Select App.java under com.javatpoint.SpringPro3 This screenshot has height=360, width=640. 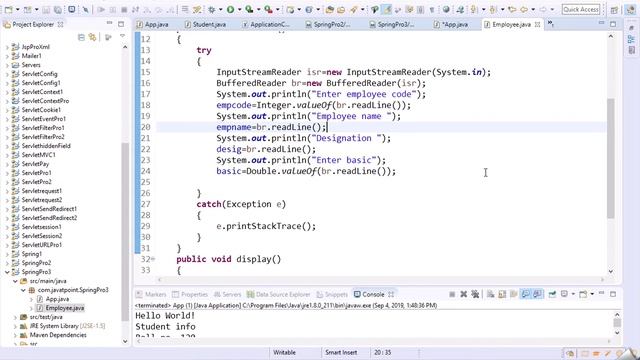point(57,299)
